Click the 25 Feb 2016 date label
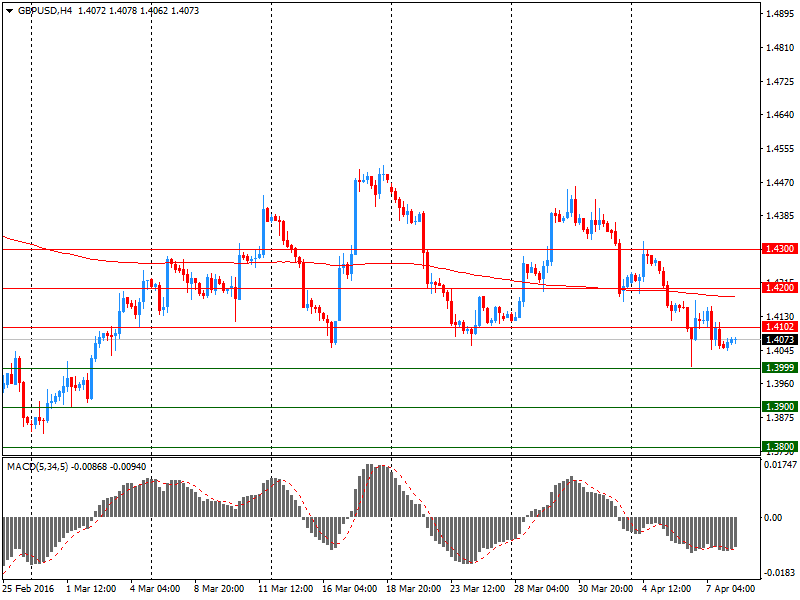This screenshot has width=800, height=600. point(28,588)
